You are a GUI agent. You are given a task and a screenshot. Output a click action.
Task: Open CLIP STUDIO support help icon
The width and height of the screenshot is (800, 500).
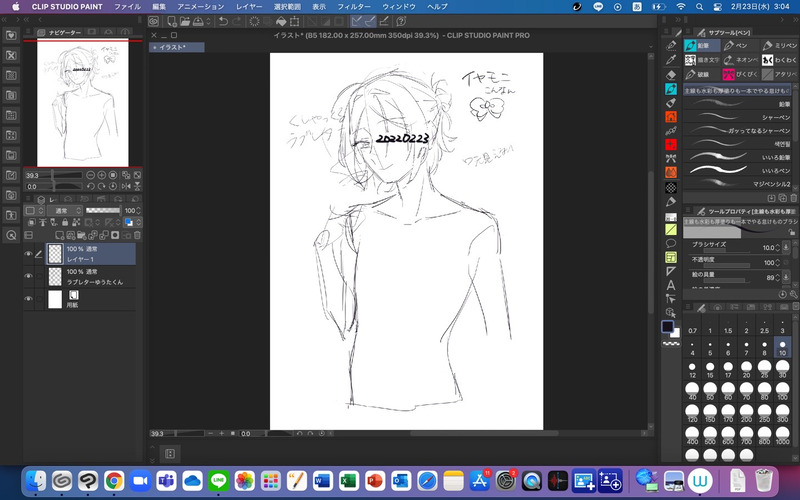(x=401, y=21)
